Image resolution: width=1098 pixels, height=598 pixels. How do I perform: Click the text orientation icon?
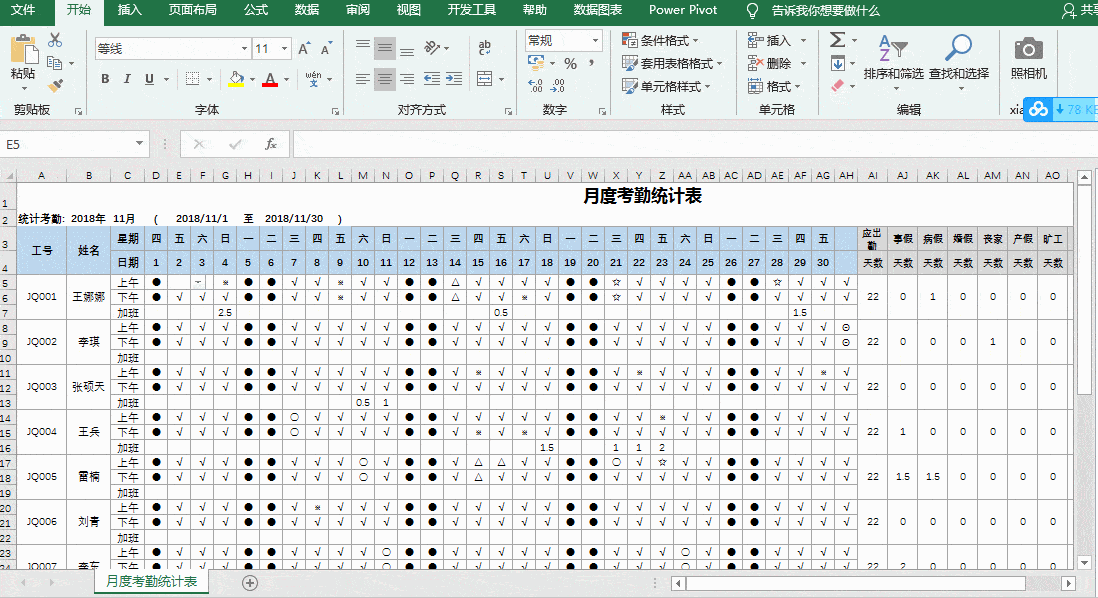[432, 48]
